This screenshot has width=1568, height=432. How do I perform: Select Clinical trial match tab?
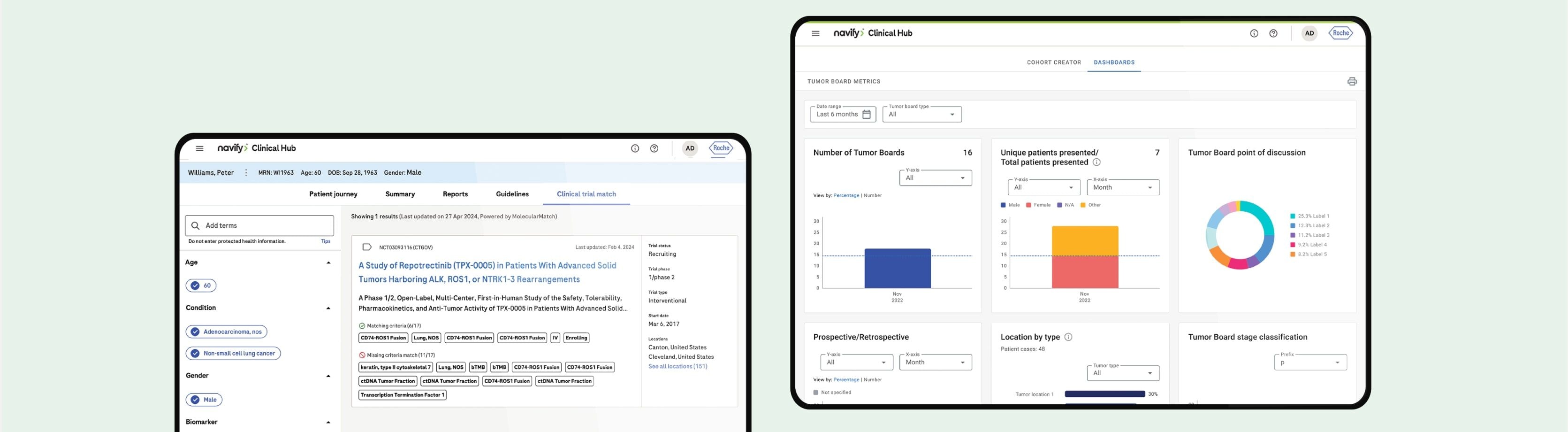pyautogui.click(x=586, y=194)
